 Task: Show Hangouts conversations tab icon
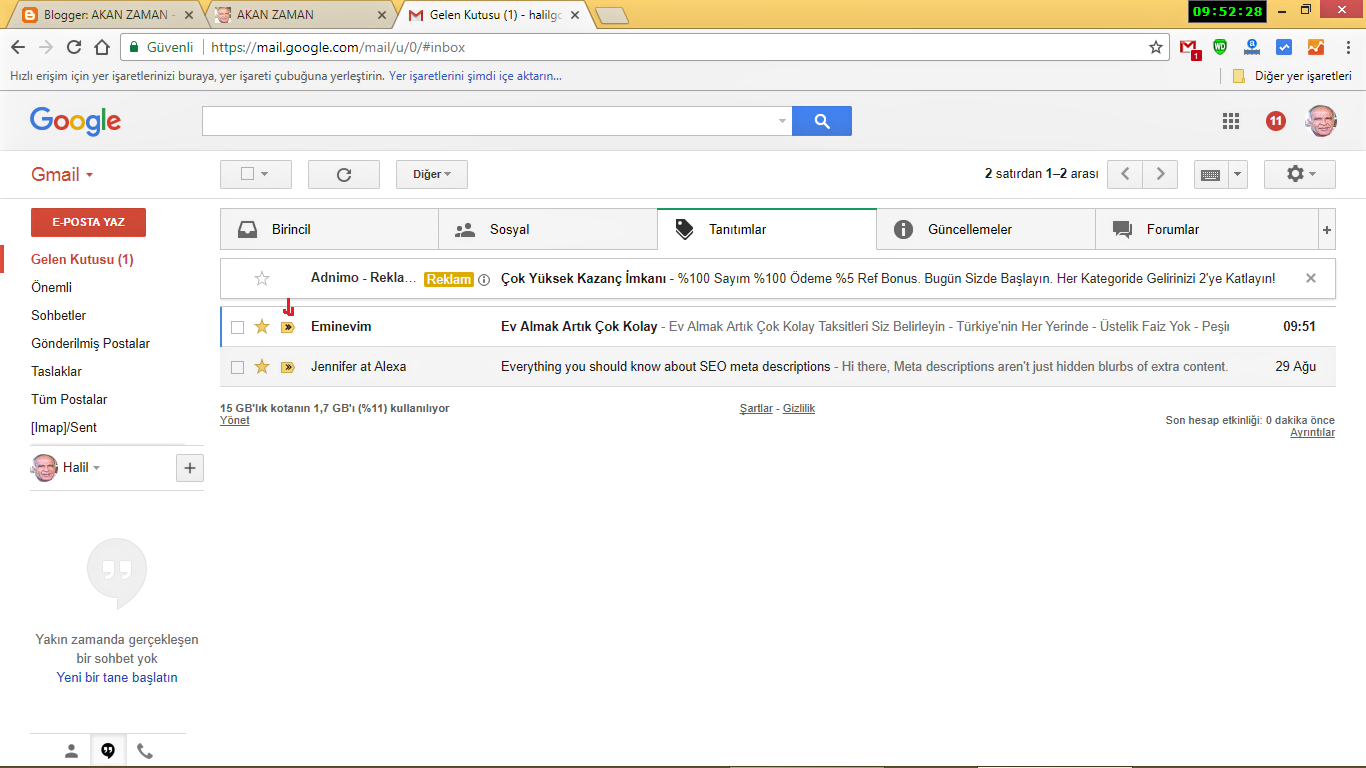pos(108,751)
